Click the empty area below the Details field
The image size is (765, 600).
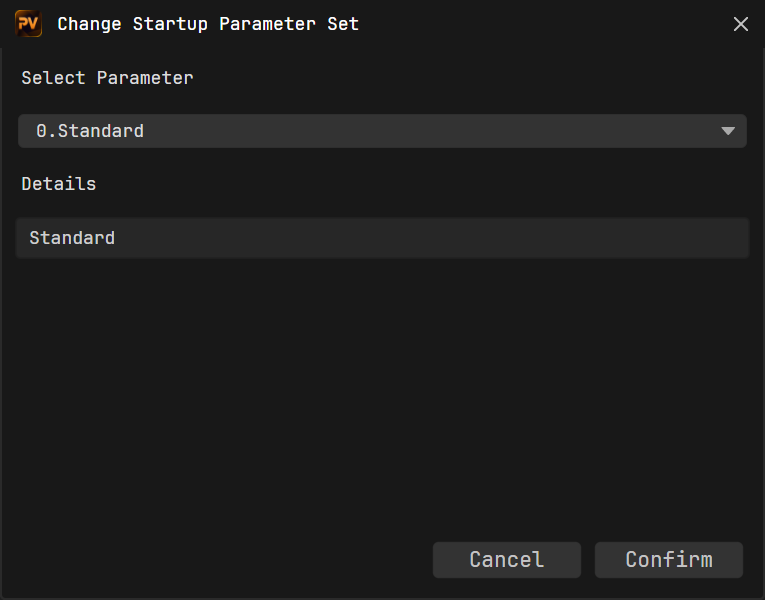(382, 390)
